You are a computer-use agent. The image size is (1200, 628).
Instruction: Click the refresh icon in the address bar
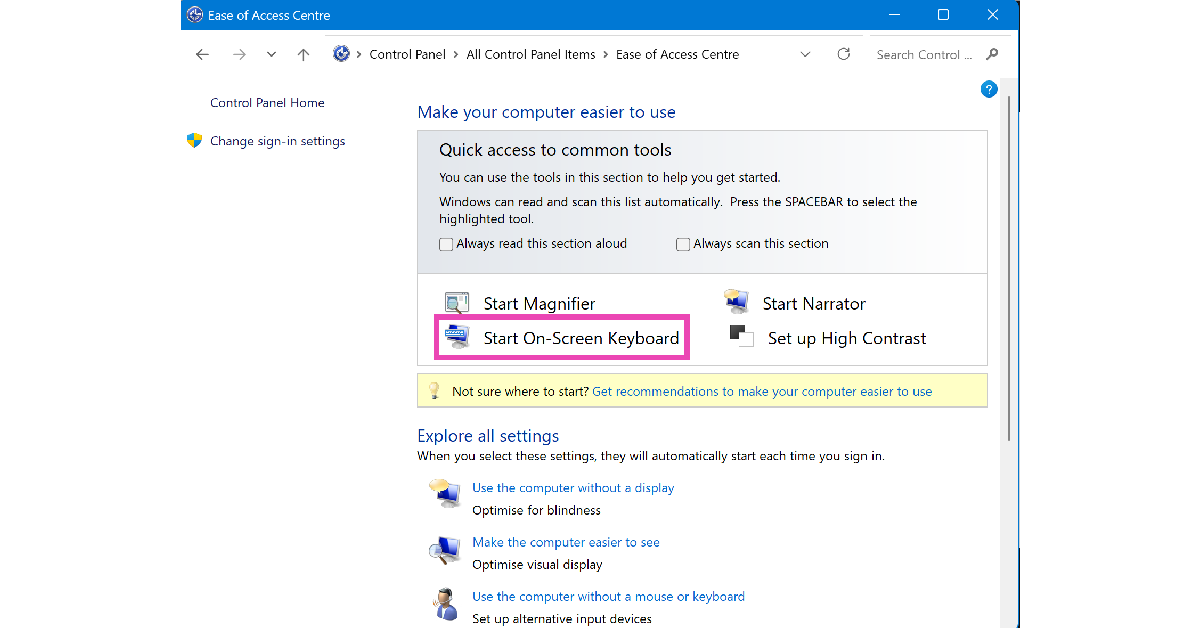click(x=843, y=54)
